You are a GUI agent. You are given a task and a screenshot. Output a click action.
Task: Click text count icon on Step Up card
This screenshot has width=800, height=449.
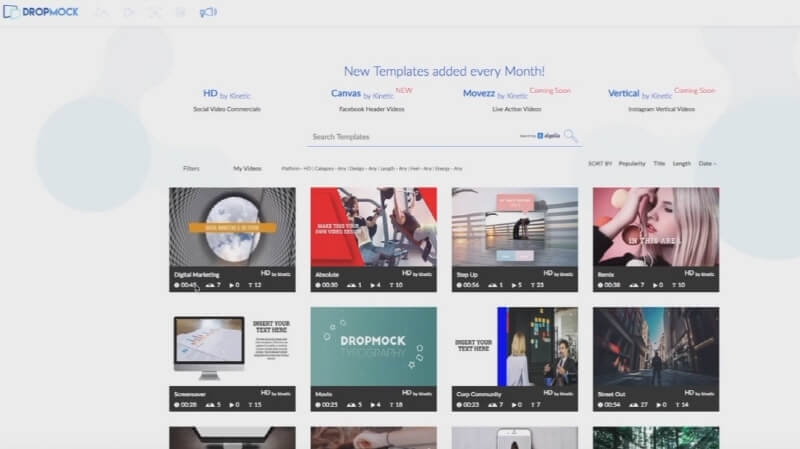533,285
